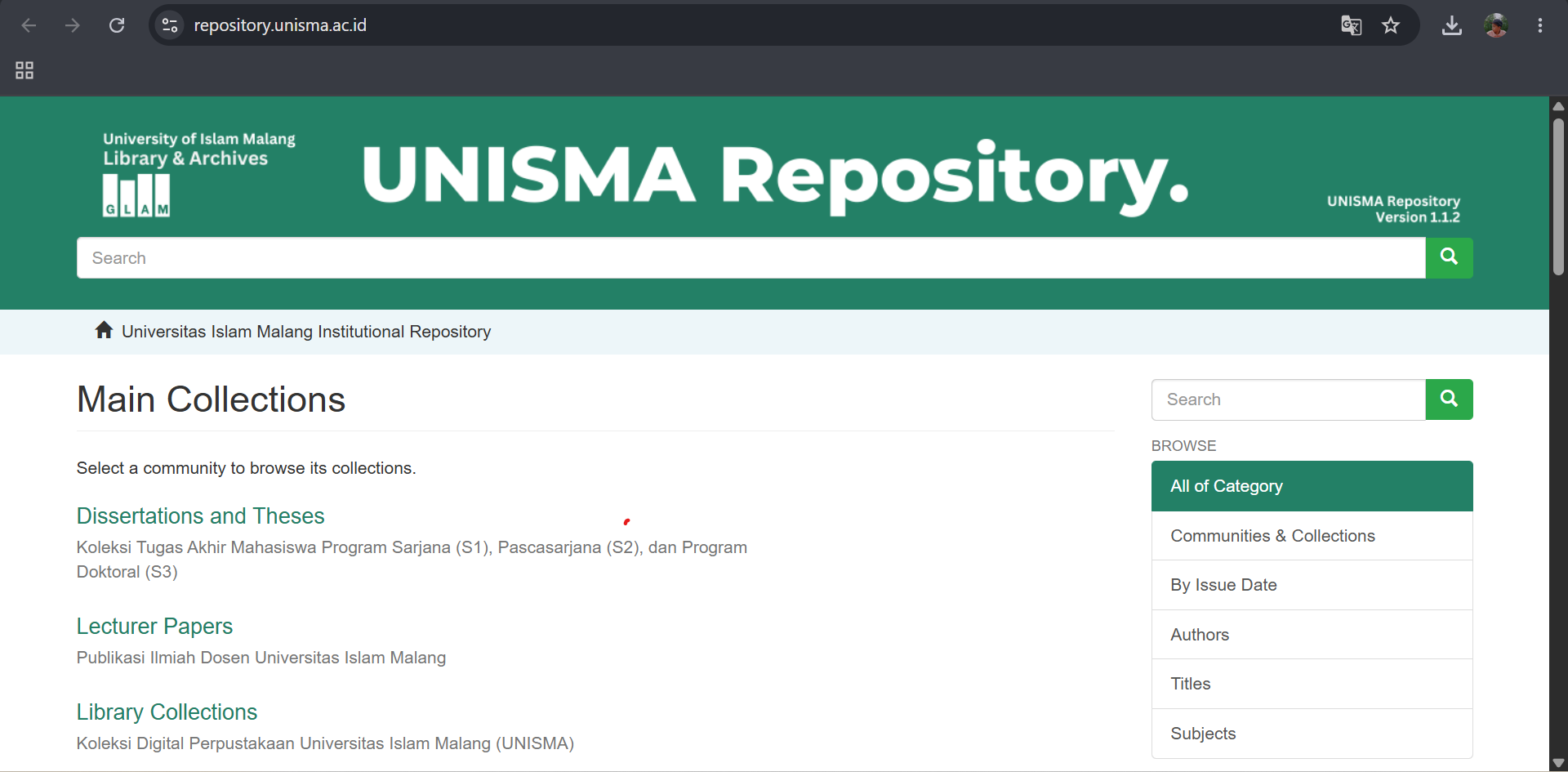
Task: Click the page's vertical scrollbar thumb
Action: tap(1559, 196)
